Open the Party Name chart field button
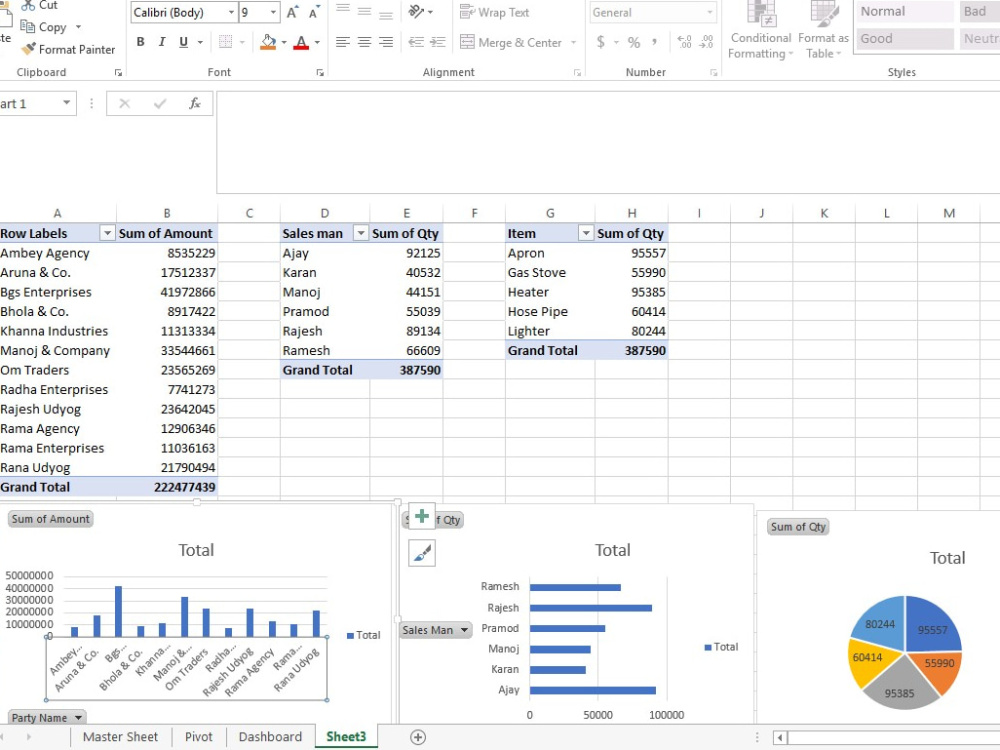The image size is (1000, 750). pyautogui.click(x=47, y=717)
